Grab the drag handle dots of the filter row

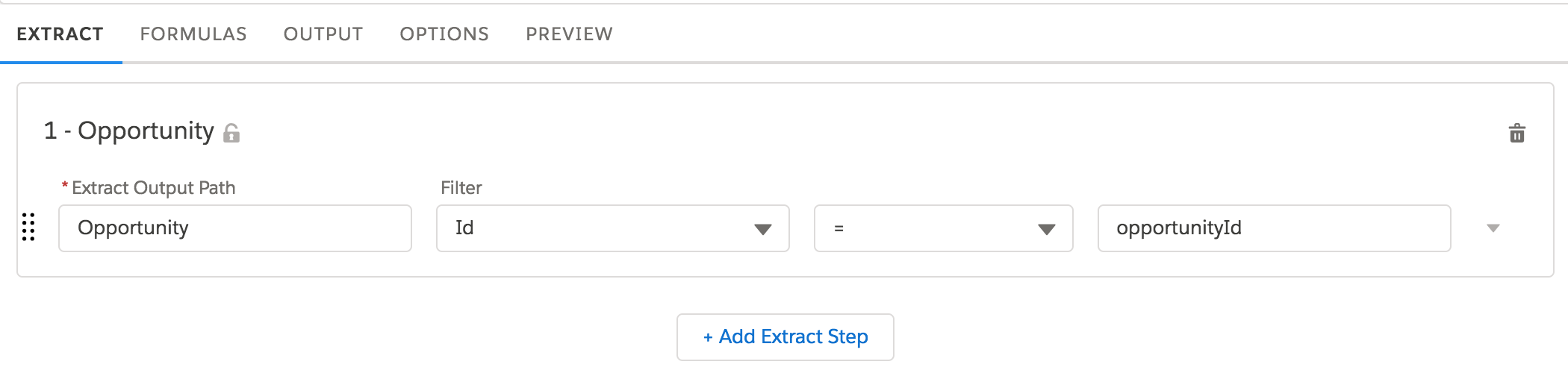pyautogui.click(x=28, y=228)
